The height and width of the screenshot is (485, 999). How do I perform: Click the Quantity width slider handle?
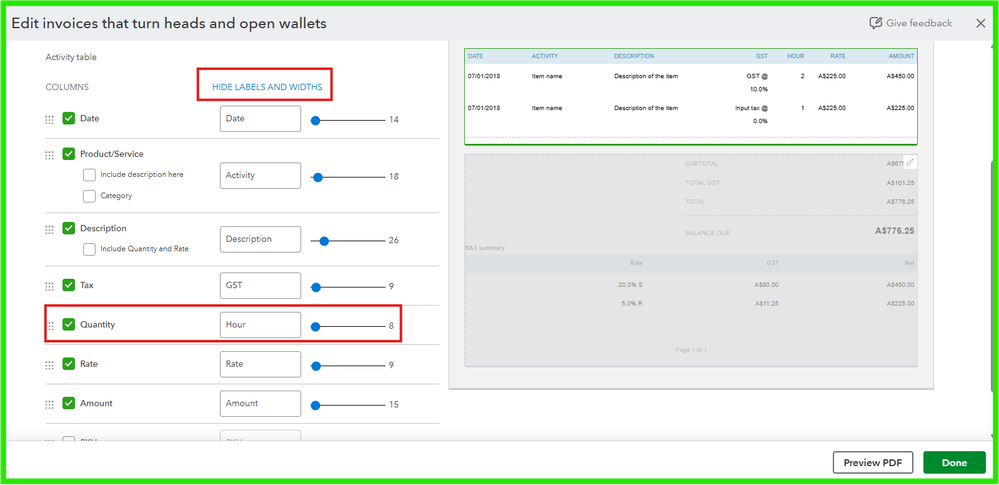pos(315,327)
